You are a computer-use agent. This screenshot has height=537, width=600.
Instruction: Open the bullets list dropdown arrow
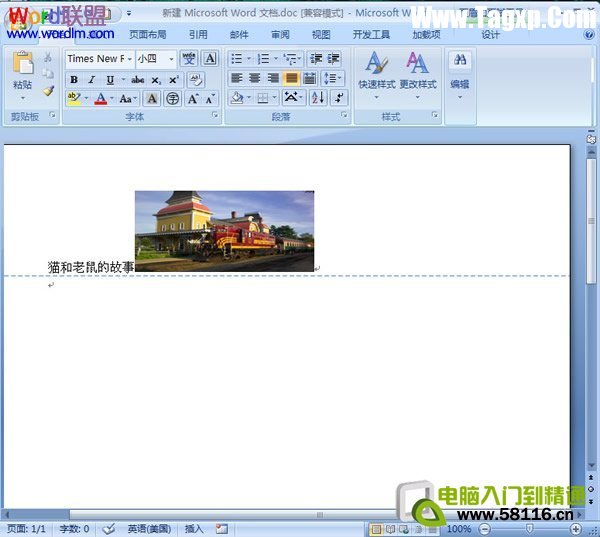click(x=249, y=59)
